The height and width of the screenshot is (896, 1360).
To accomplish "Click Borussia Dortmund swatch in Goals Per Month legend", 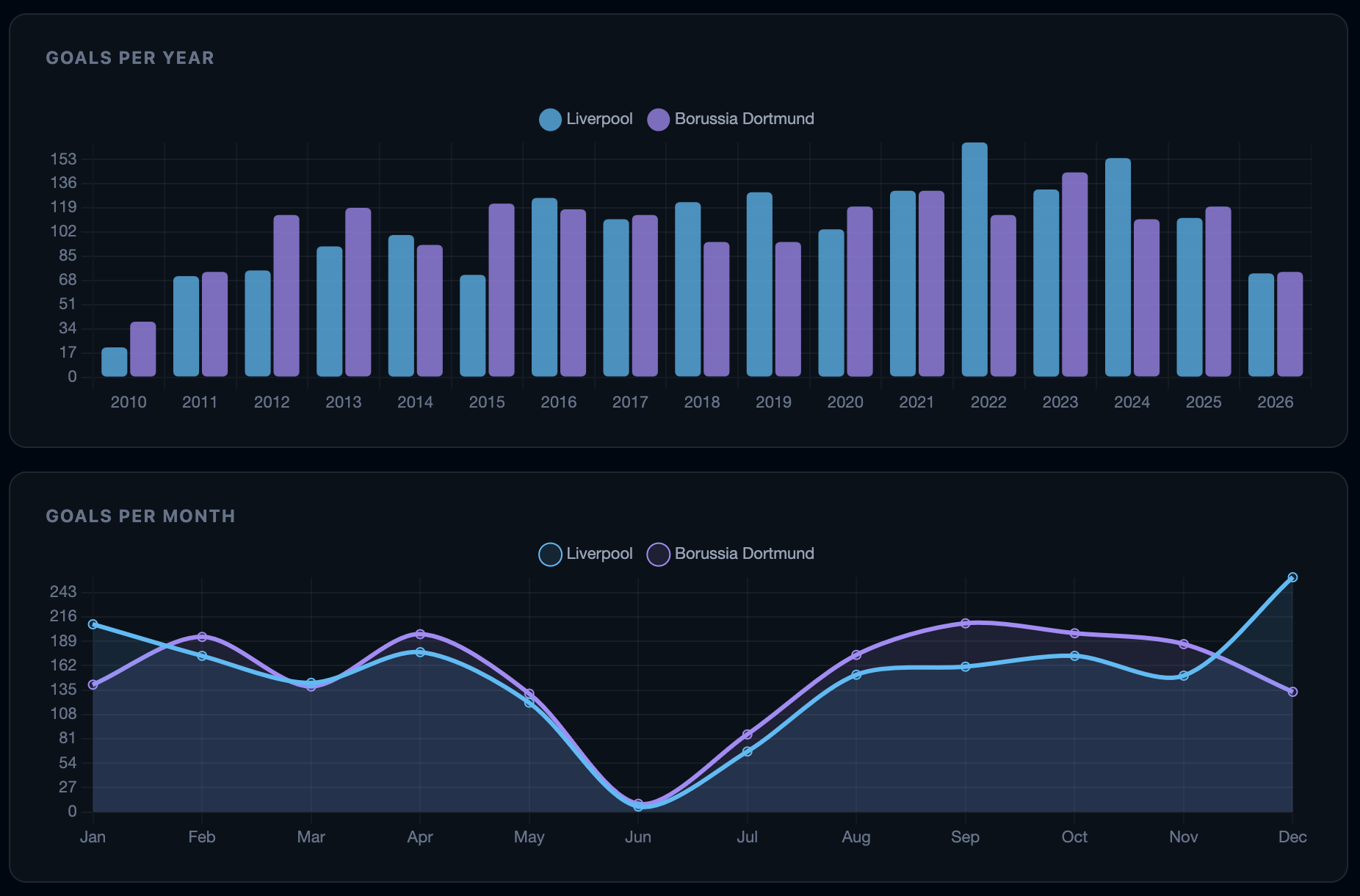I will (x=658, y=554).
